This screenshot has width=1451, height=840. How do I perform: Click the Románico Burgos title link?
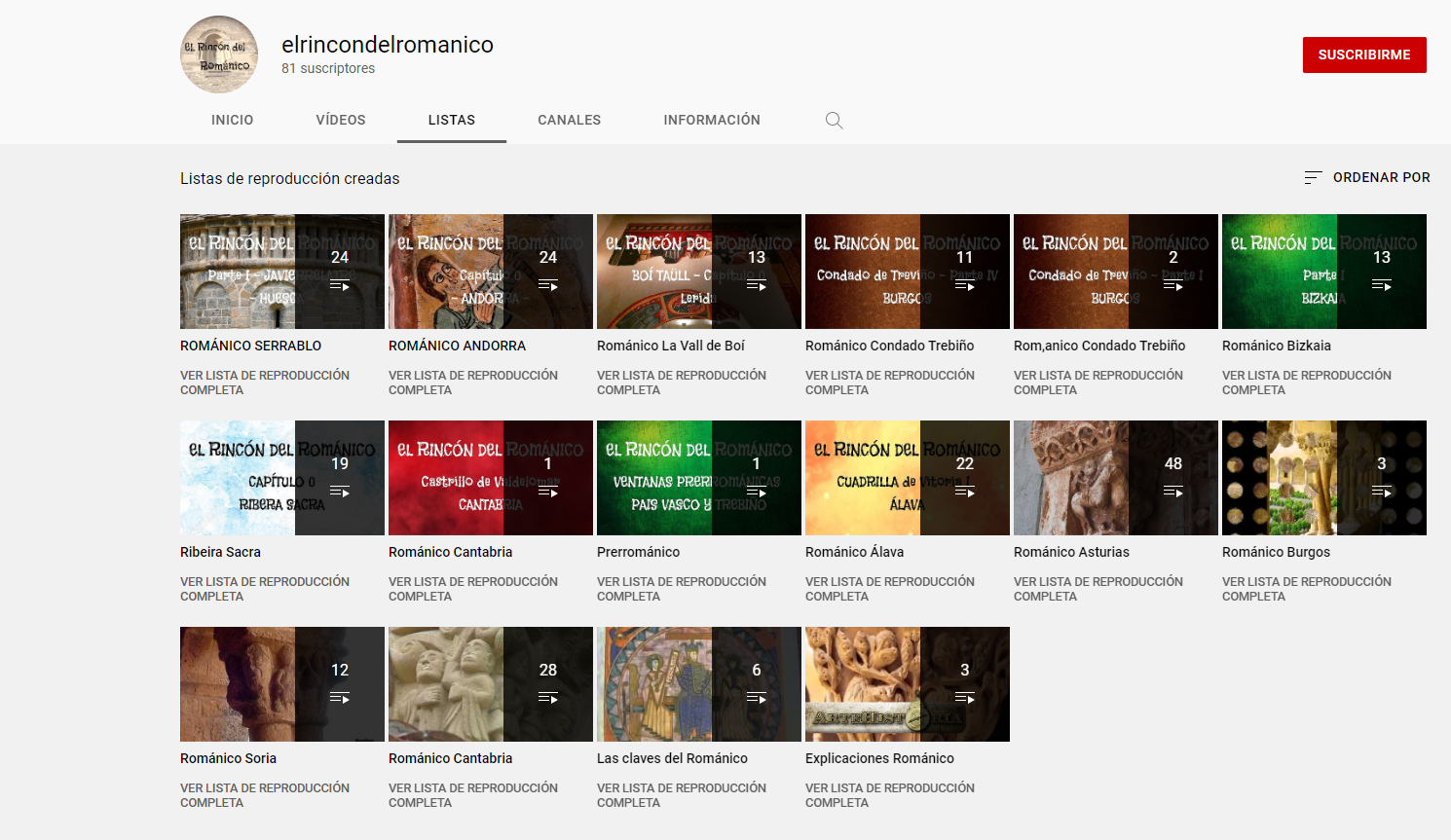pos(1276,552)
